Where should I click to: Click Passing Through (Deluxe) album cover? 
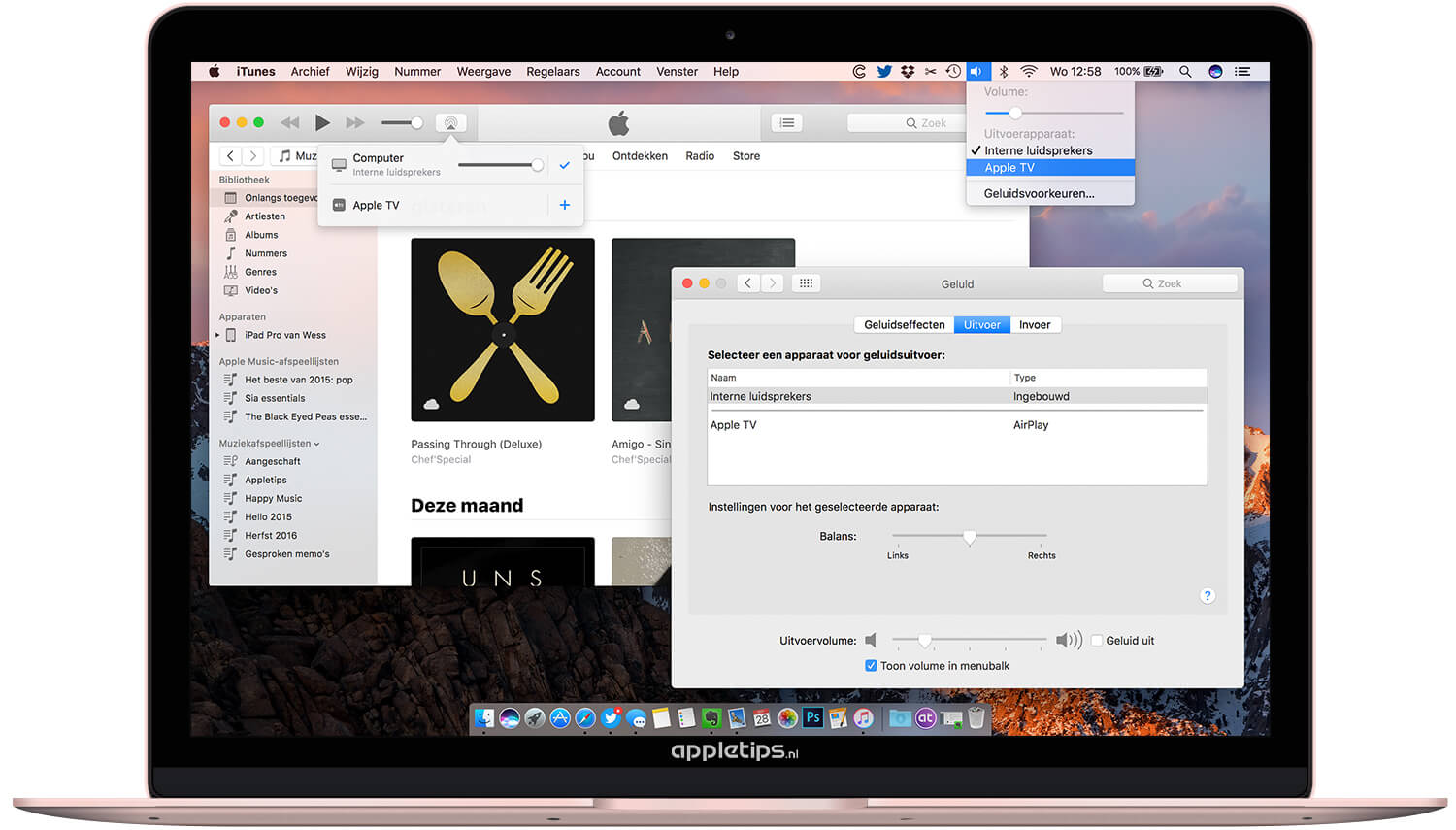coord(503,330)
